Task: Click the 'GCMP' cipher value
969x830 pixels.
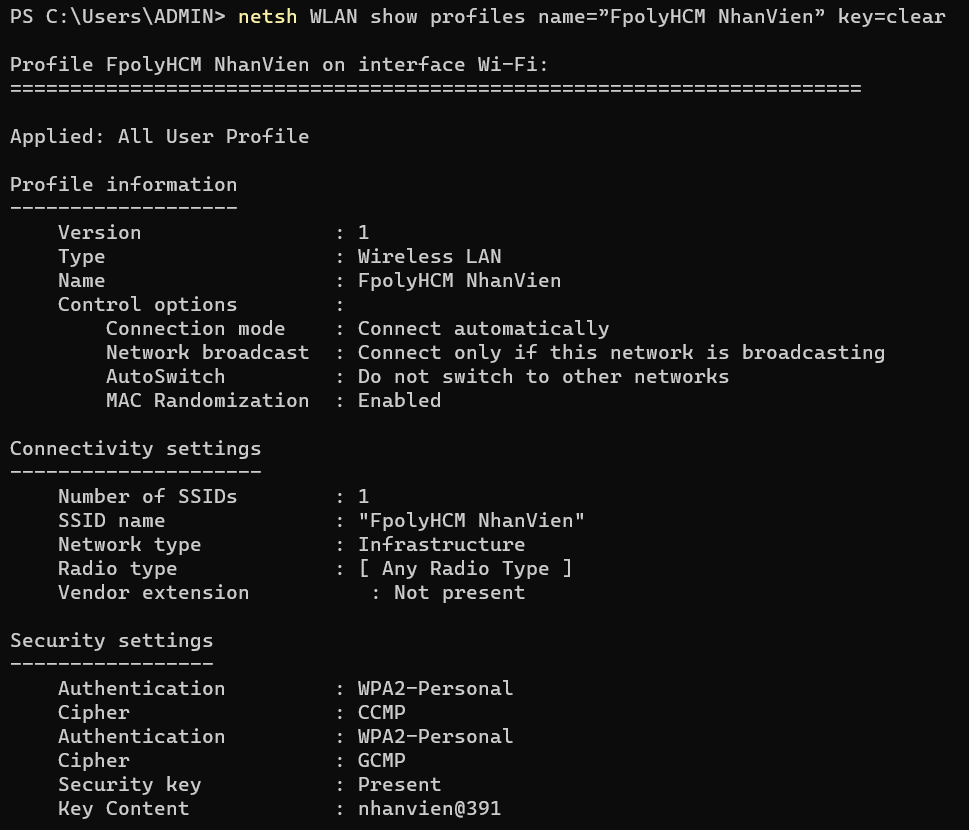Action: pos(381,761)
